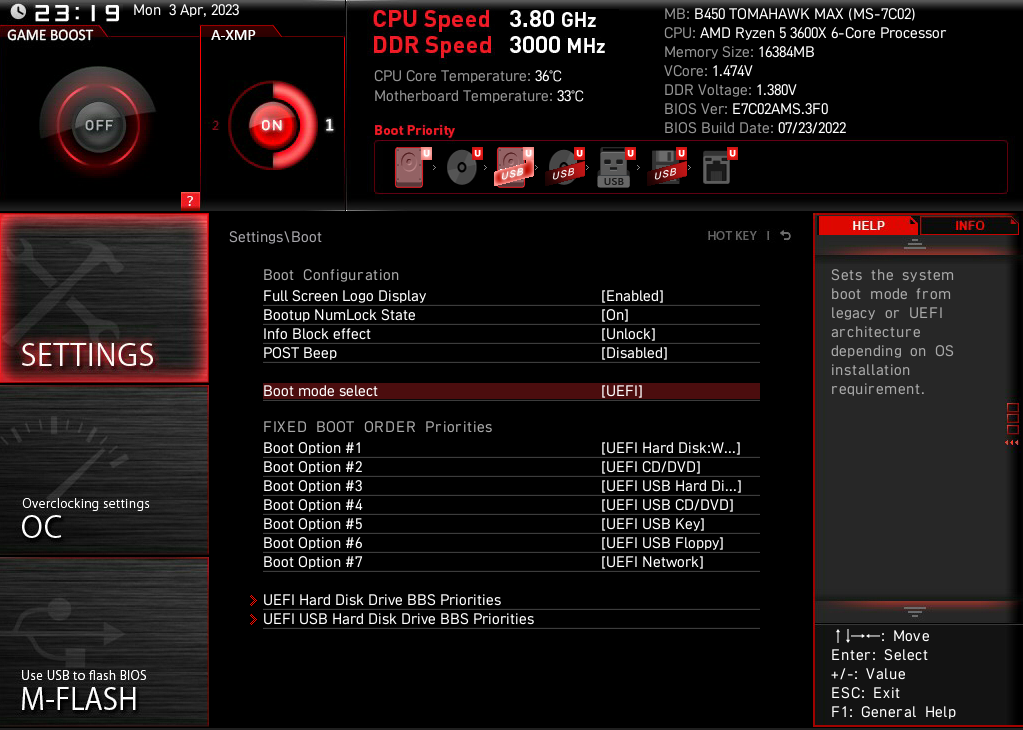Click the CPU AMD Ryzen 5 3600X entry
Screen dimensions: 1023x730
805,33
